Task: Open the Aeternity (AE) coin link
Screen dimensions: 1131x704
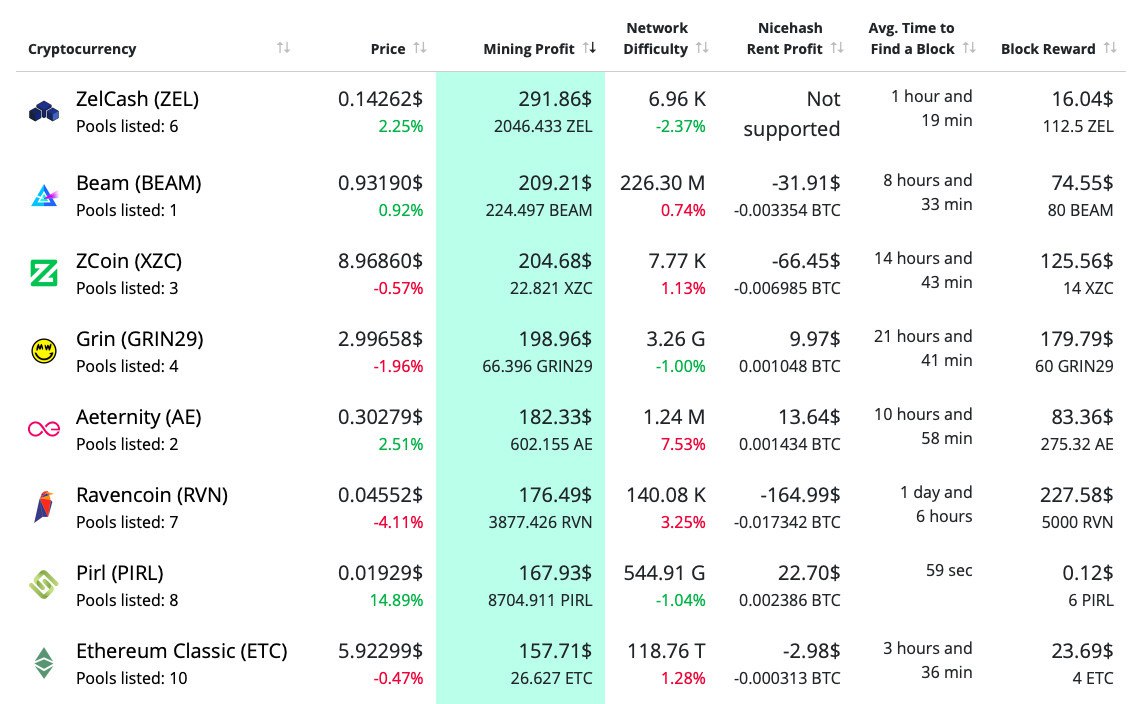Action: point(138,417)
